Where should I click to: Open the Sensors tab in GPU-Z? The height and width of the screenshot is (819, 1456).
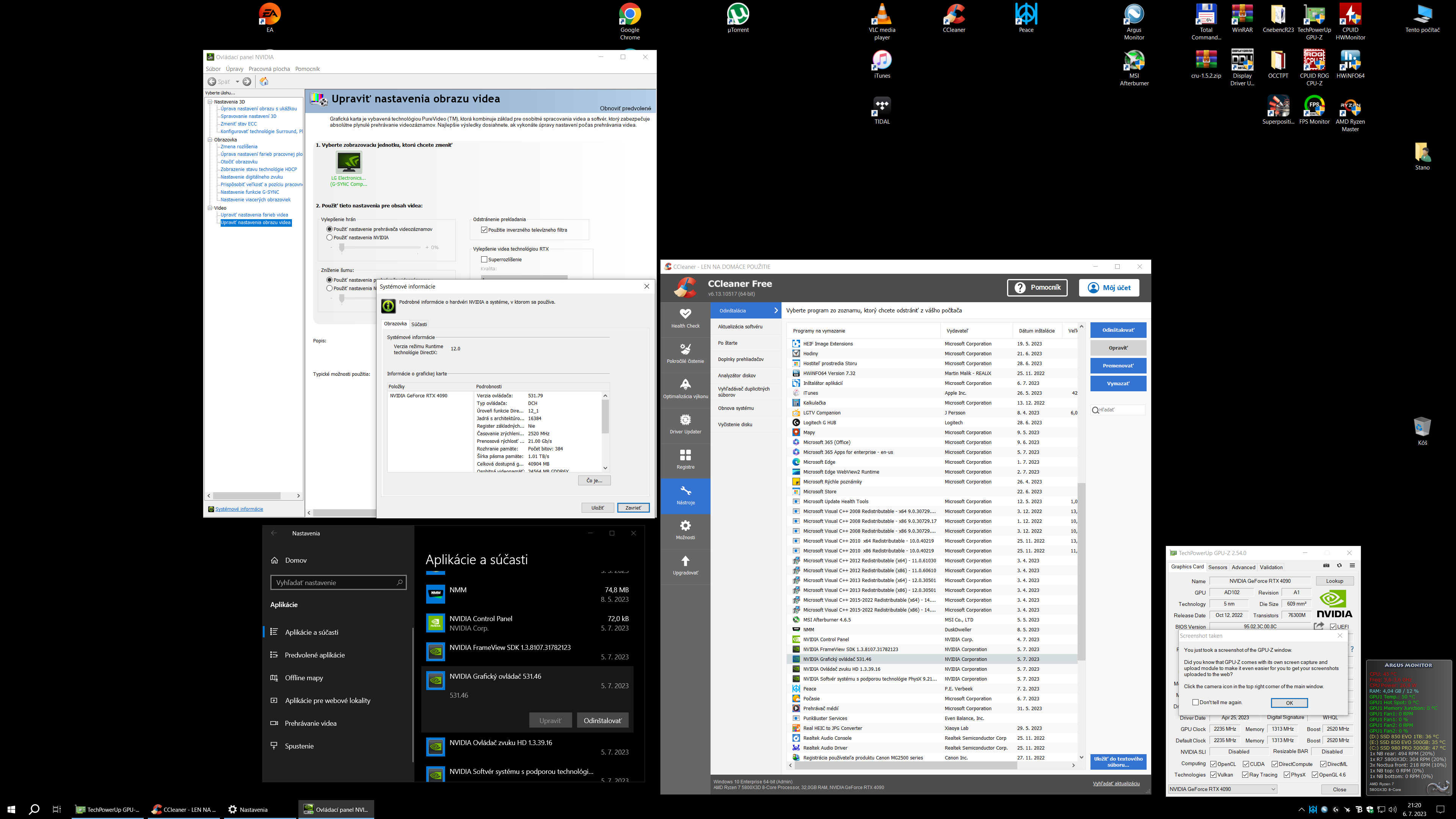[x=1218, y=567]
